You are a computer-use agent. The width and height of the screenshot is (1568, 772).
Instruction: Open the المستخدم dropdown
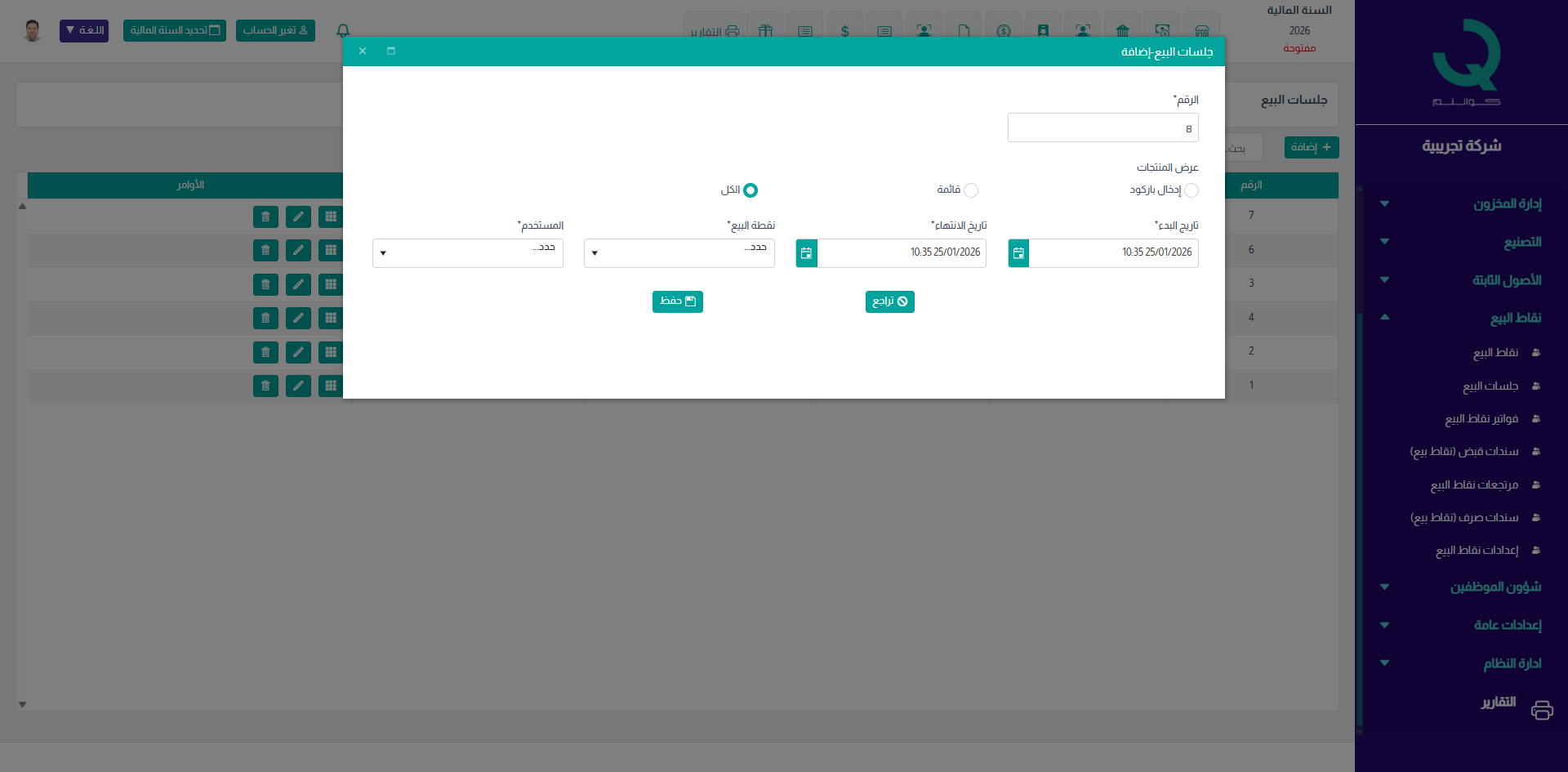467,253
